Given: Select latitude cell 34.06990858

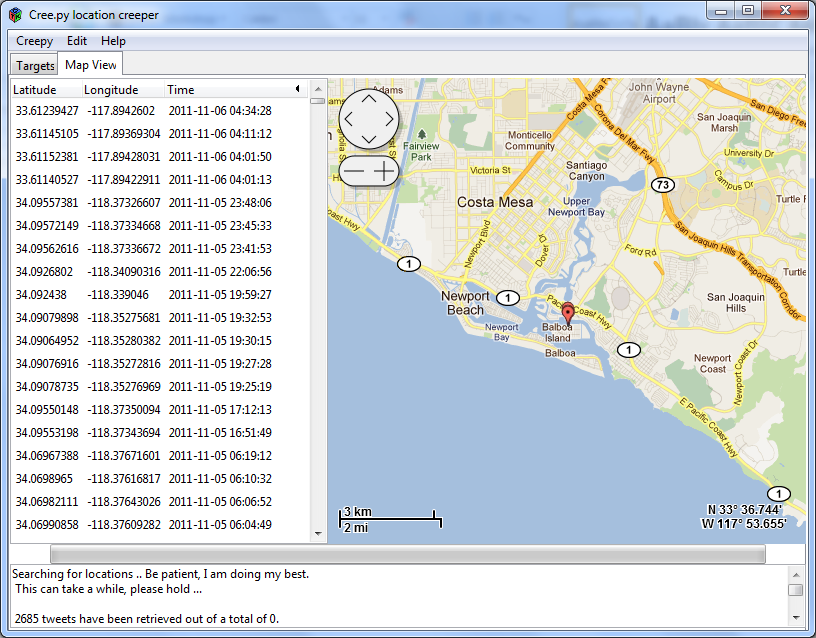Looking at the screenshot, I should (x=47, y=525).
